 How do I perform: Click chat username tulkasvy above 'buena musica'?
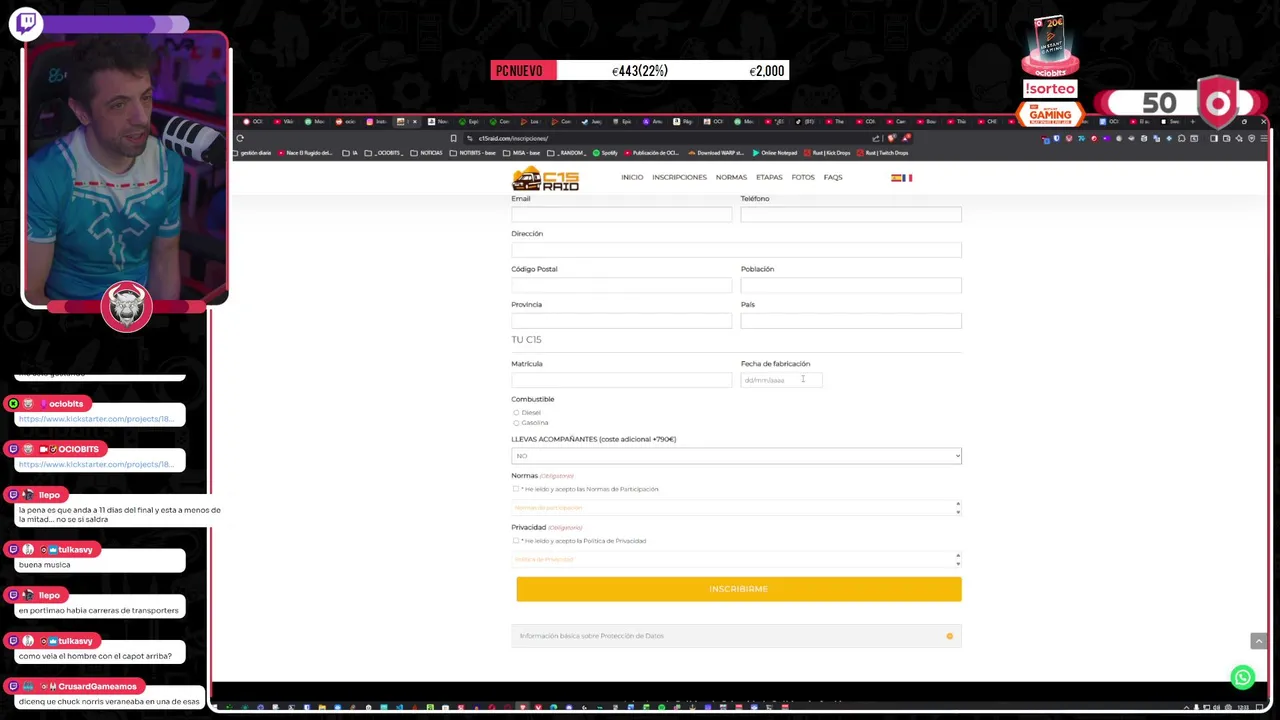coord(75,550)
